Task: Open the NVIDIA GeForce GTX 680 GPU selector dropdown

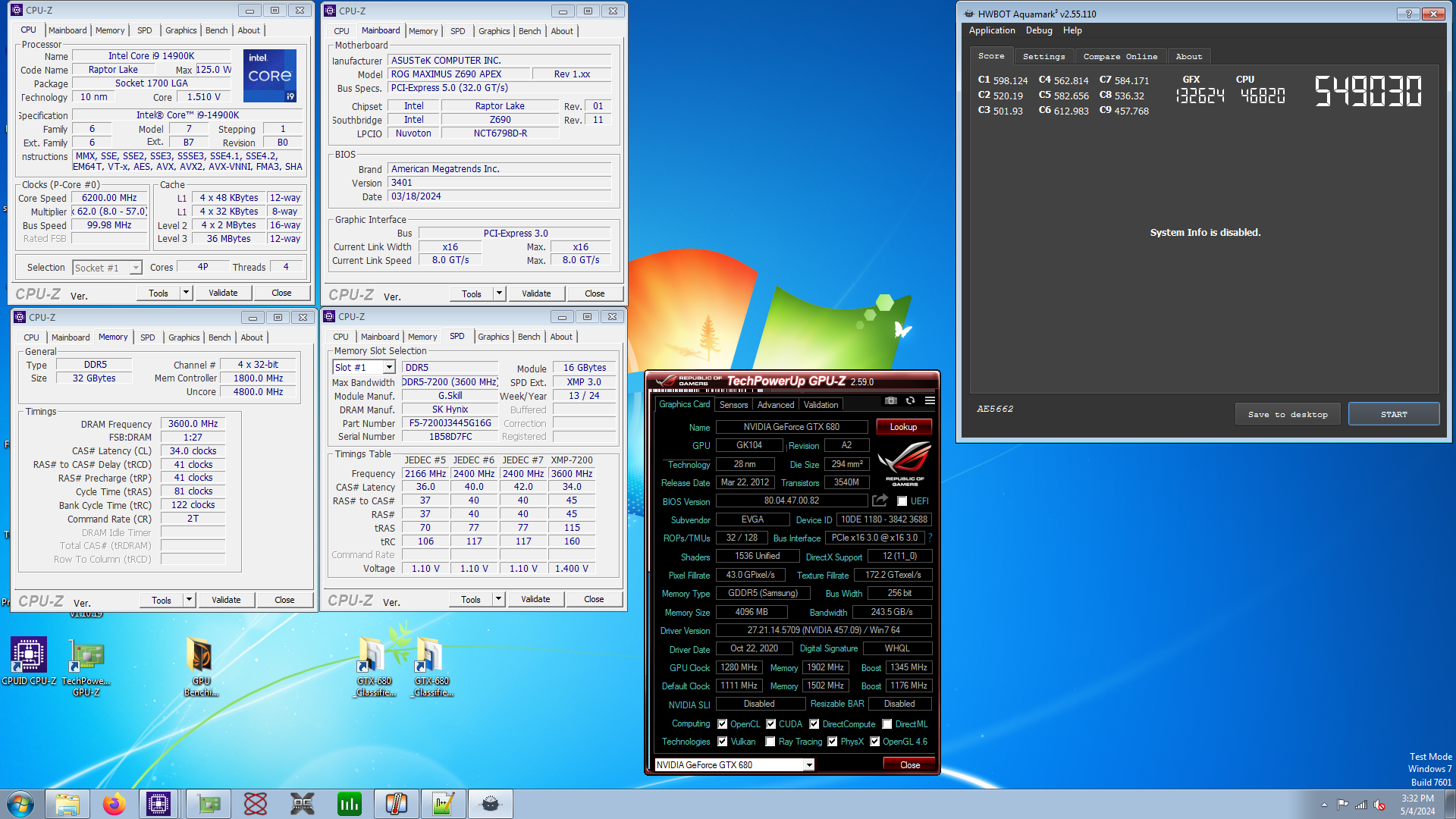Action: [809, 765]
